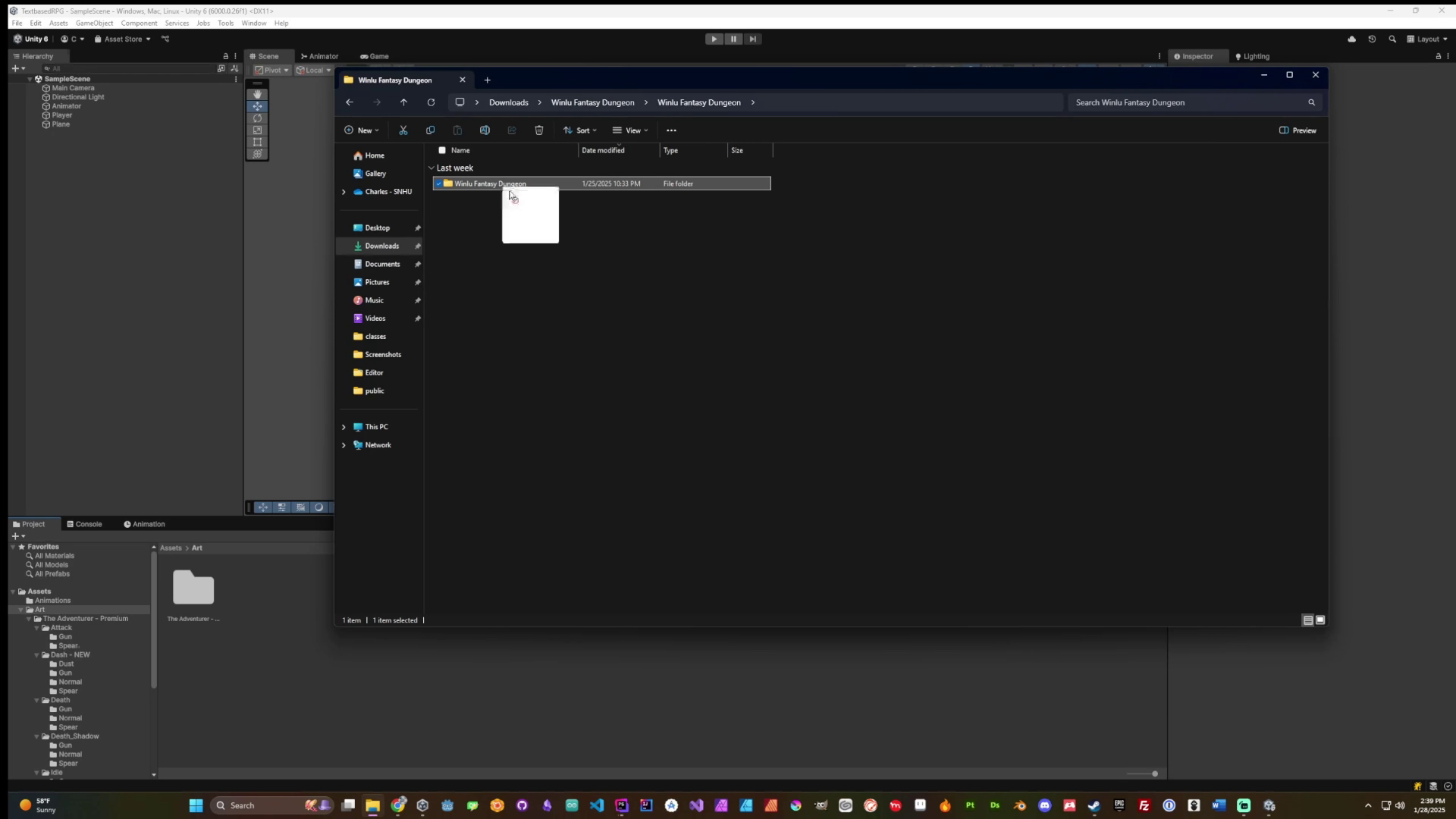Click the Unity pause button
The image size is (1456, 819).
(x=733, y=39)
